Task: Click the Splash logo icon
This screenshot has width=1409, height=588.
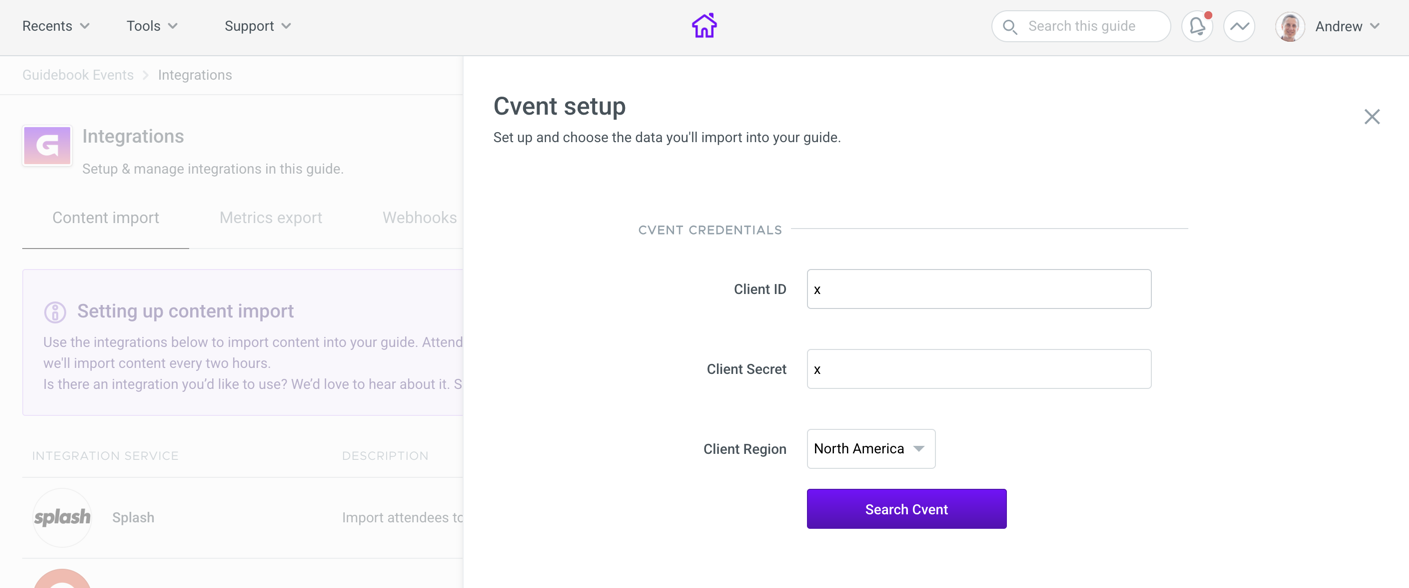Action: click(x=62, y=518)
